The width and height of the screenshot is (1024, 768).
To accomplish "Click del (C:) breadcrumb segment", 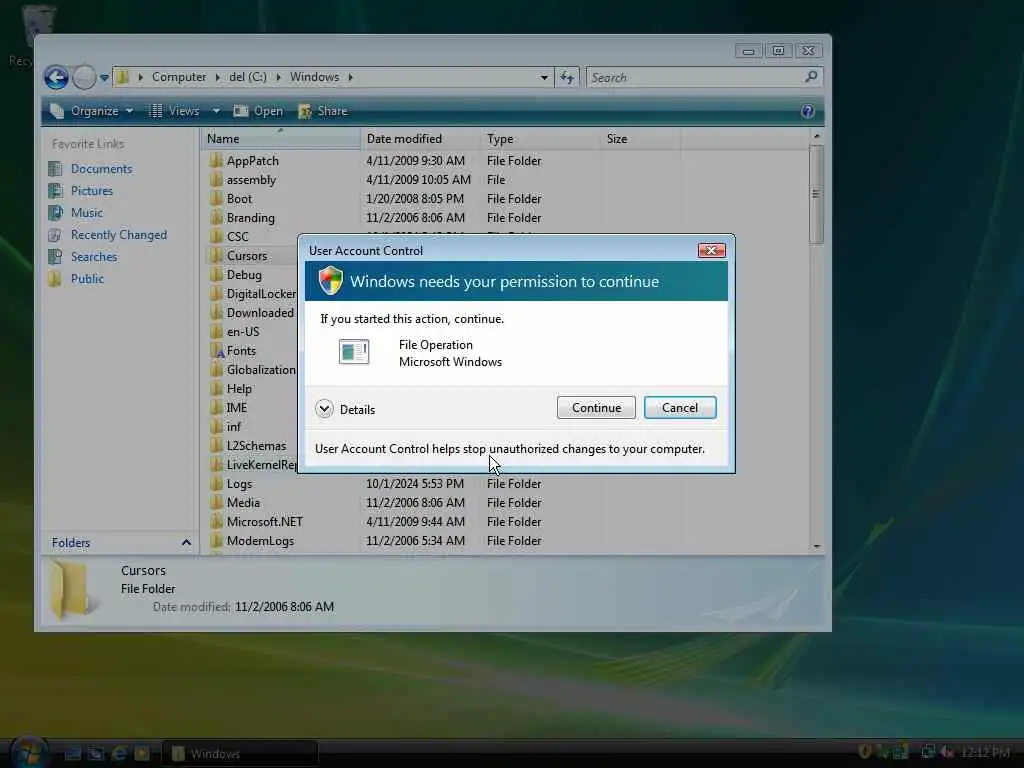I will [x=248, y=77].
